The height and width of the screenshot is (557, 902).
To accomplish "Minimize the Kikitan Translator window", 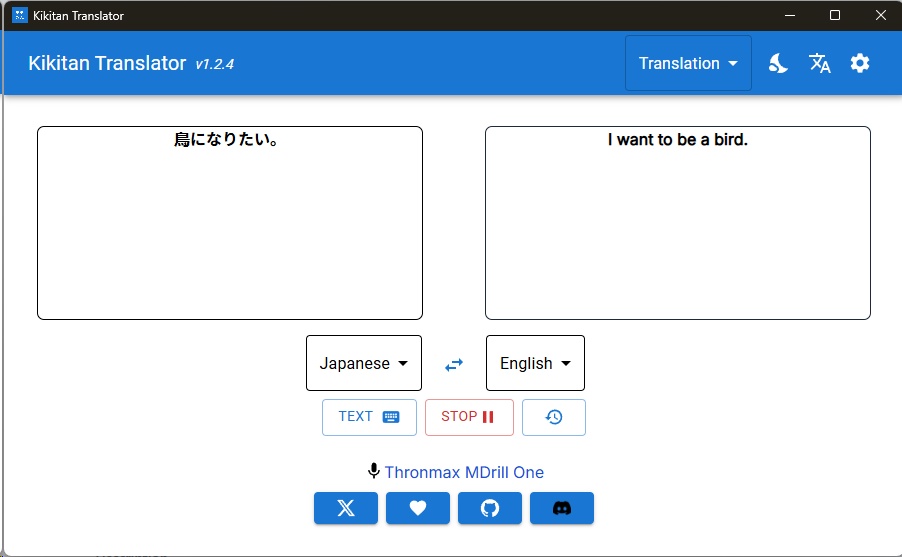I will (790, 16).
